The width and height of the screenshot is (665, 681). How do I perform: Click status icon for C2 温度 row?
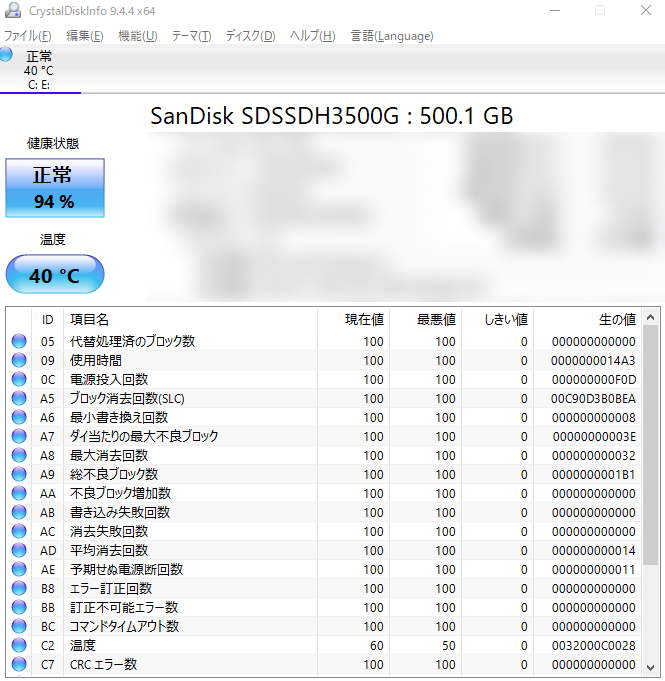19,645
